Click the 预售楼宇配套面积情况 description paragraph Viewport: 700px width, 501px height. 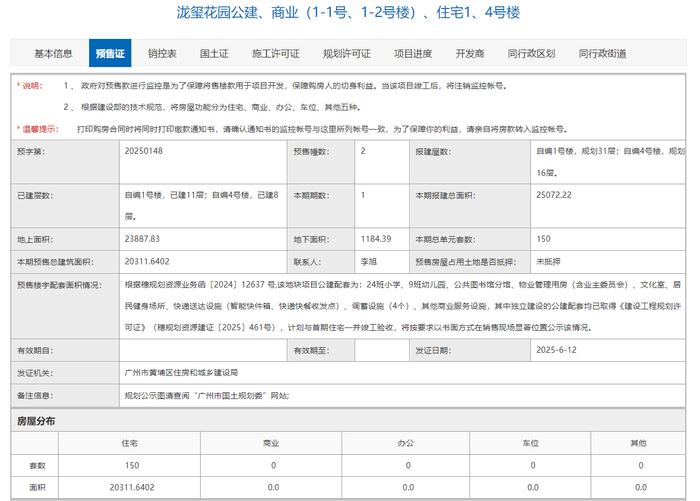[x=403, y=306]
